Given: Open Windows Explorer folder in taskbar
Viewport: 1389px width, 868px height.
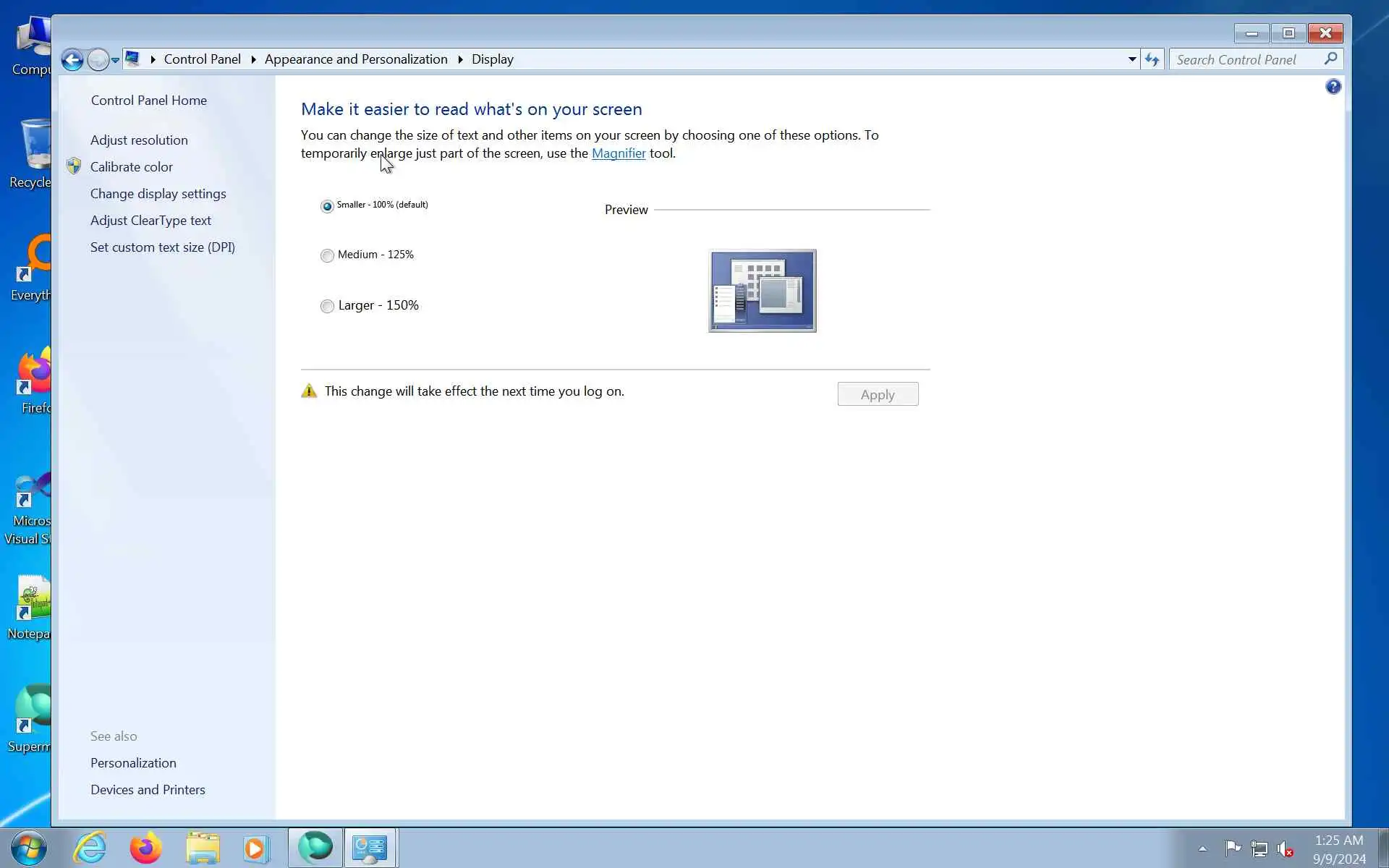Looking at the screenshot, I should point(202,848).
